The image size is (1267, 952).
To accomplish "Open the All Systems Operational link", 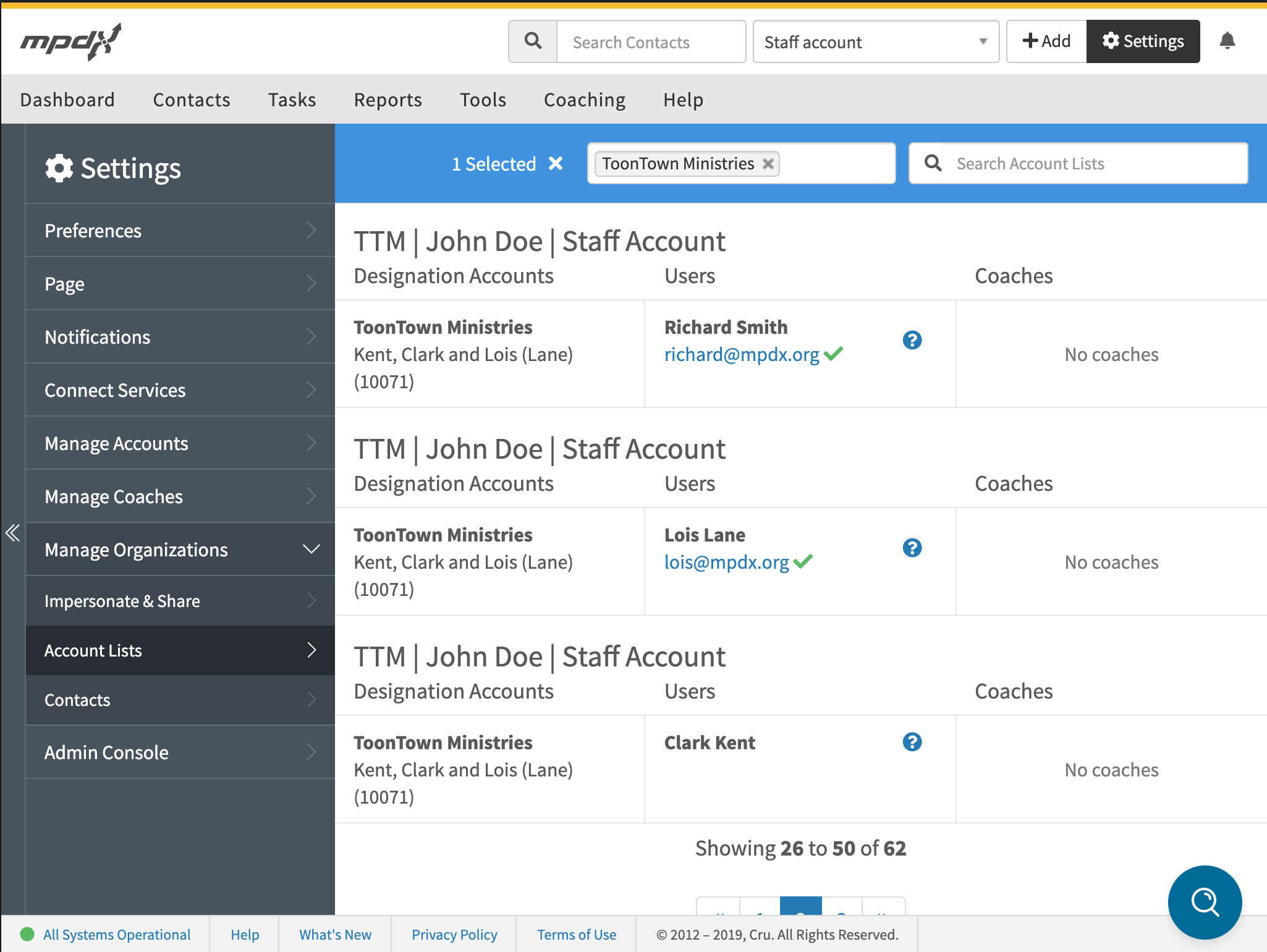I will tap(117, 934).
